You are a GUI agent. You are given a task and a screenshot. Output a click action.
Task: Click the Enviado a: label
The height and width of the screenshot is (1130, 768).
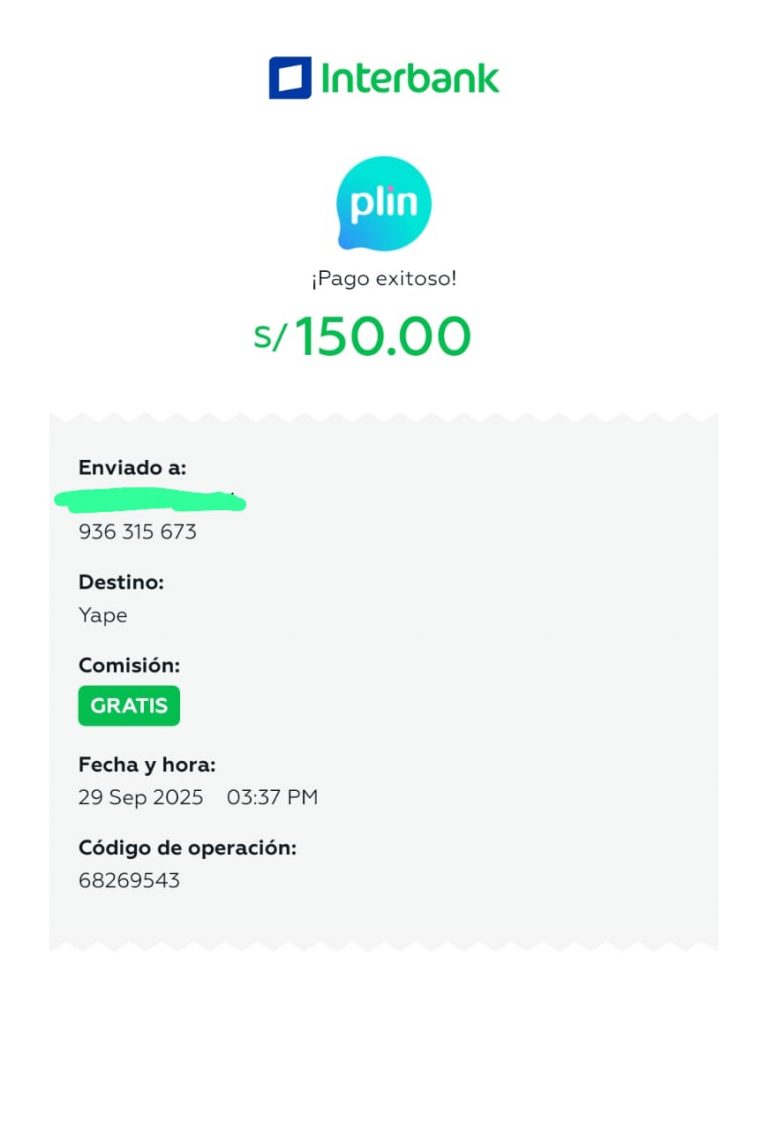click(x=132, y=467)
